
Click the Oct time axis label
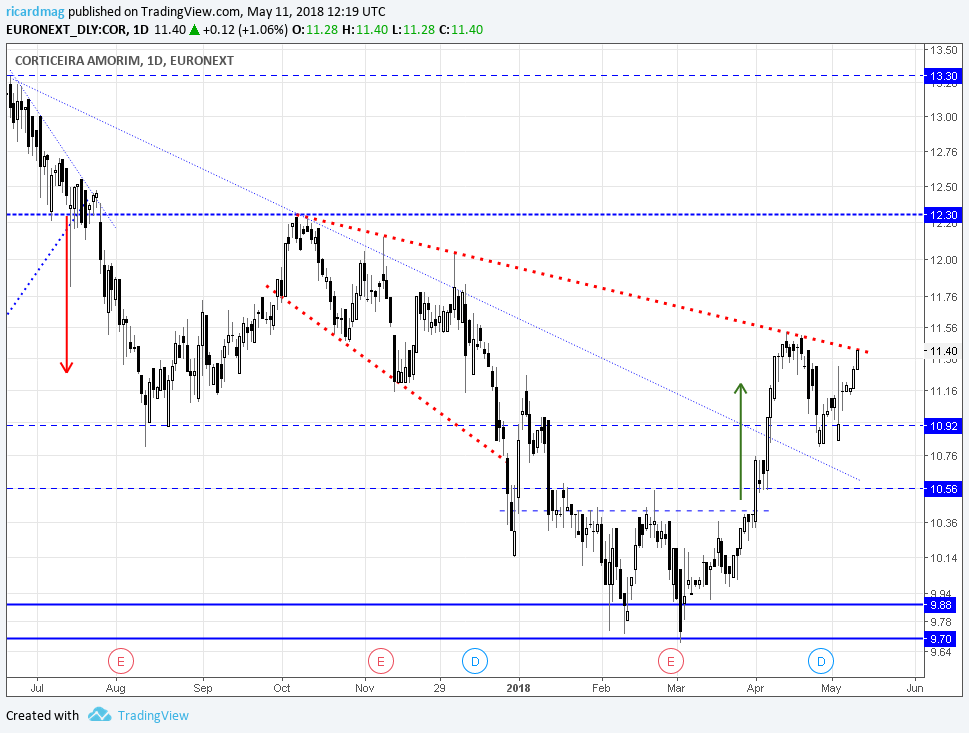[282, 688]
